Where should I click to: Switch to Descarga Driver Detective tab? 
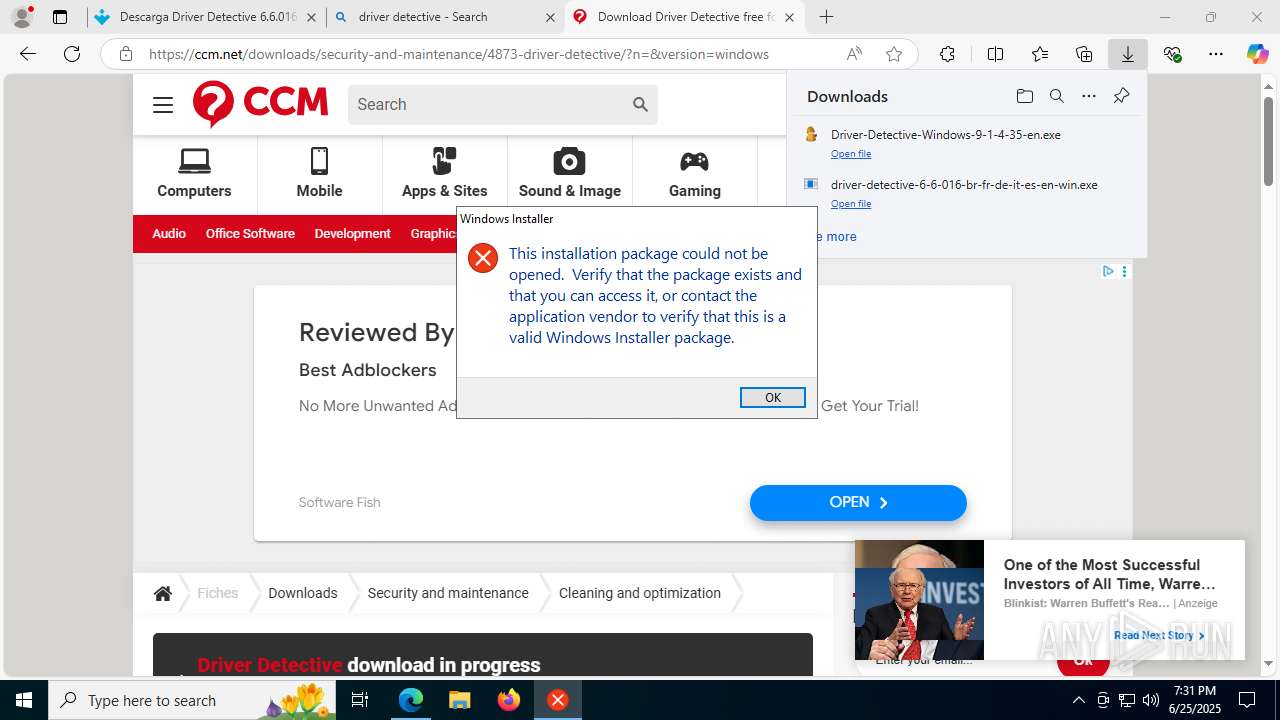[x=208, y=17]
